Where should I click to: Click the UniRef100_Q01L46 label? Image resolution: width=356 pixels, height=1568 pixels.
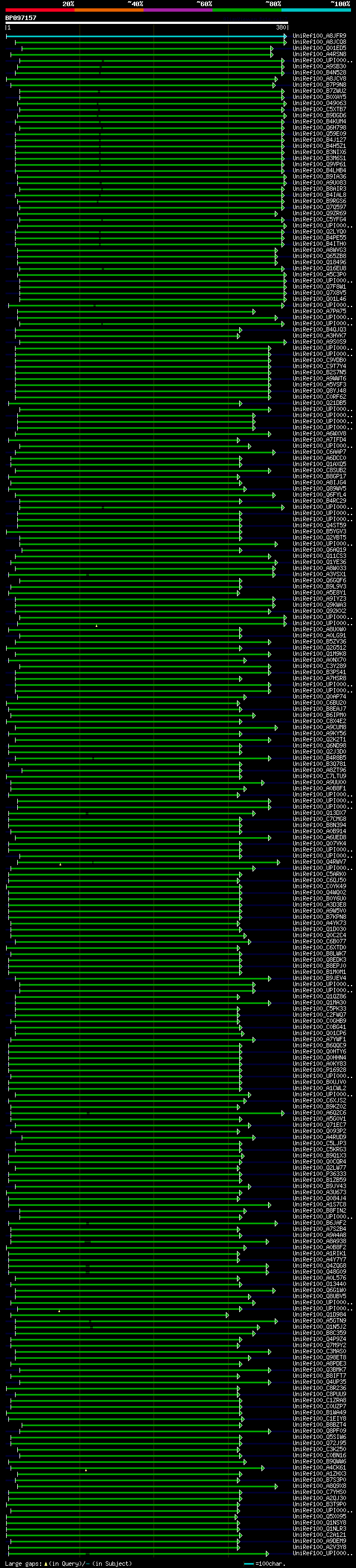tap(319, 299)
